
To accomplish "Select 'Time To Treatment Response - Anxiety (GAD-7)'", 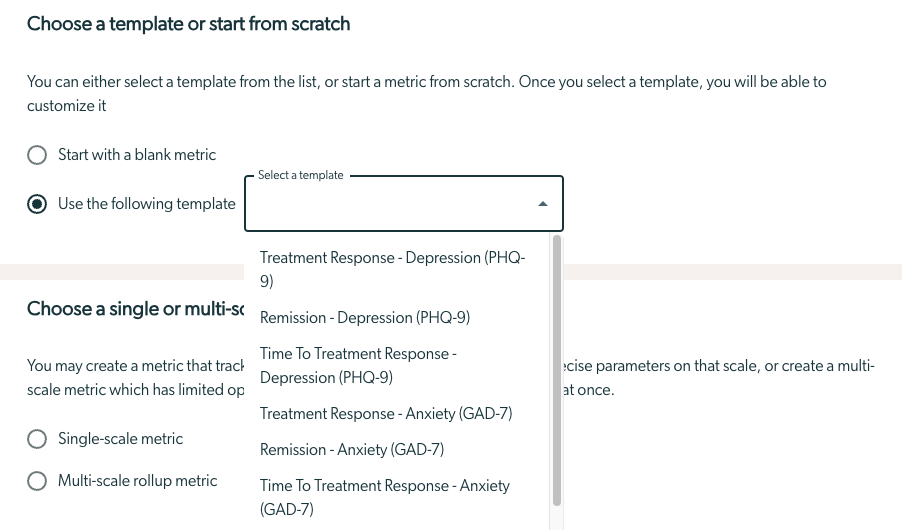I will point(397,497).
